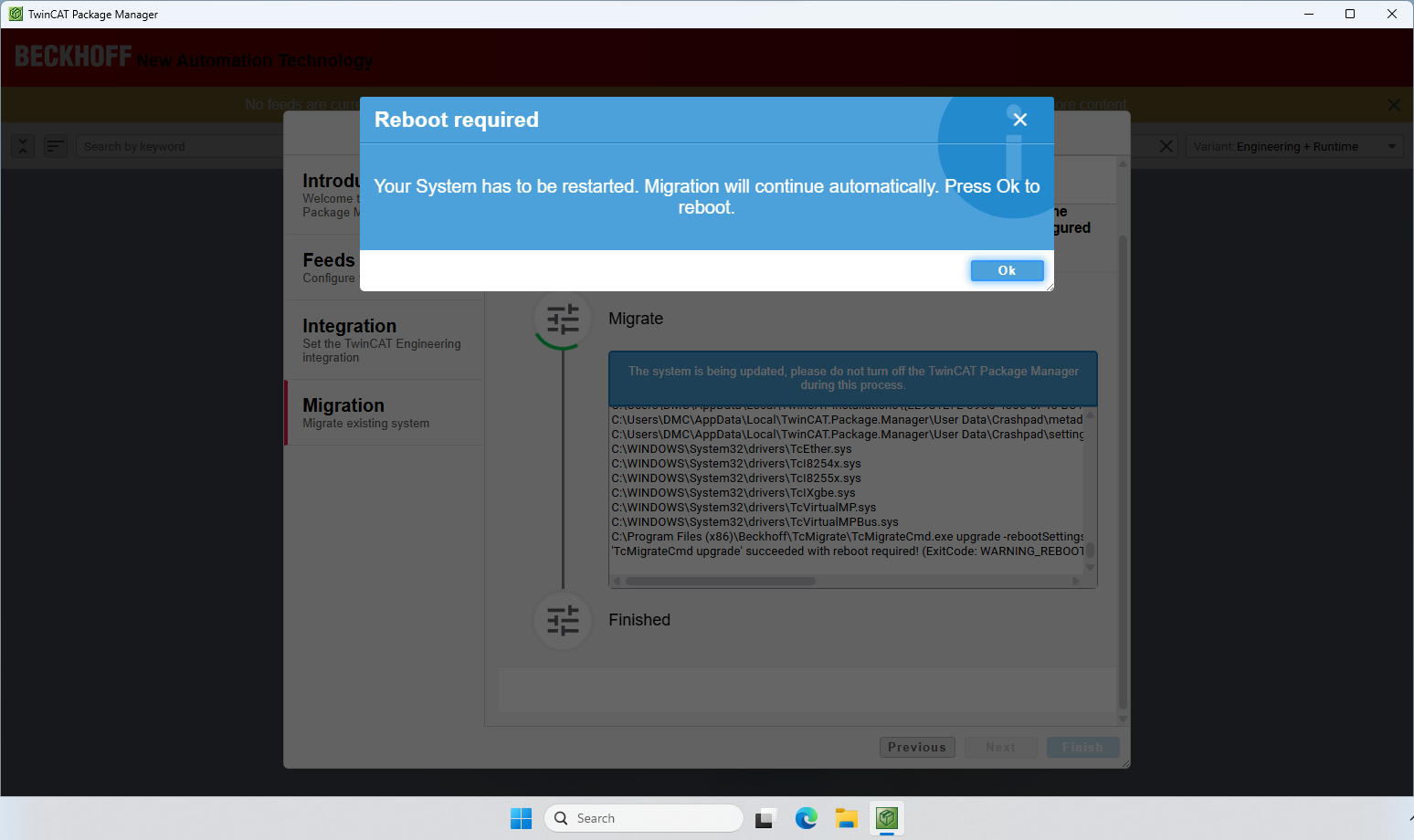Confirm reboot with the Ok button
This screenshot has height=840, width=1414.
(x=1007, y=270)
